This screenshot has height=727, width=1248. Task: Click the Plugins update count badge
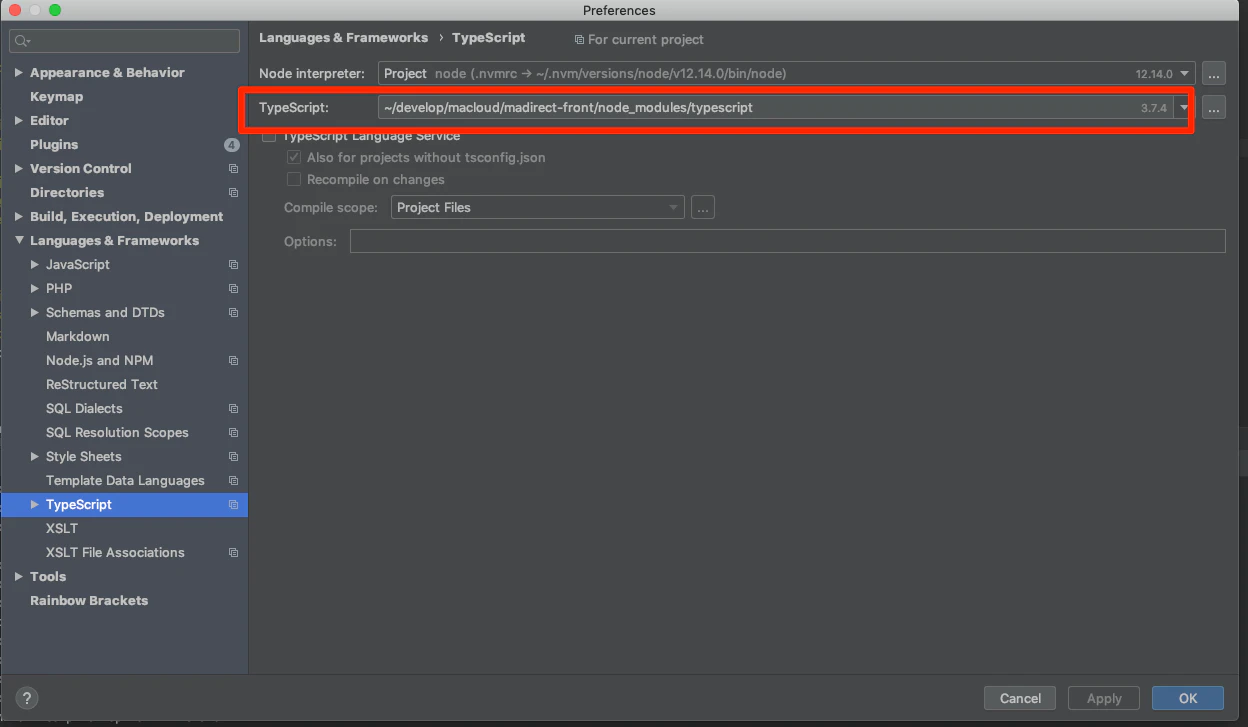coord(232,145)
